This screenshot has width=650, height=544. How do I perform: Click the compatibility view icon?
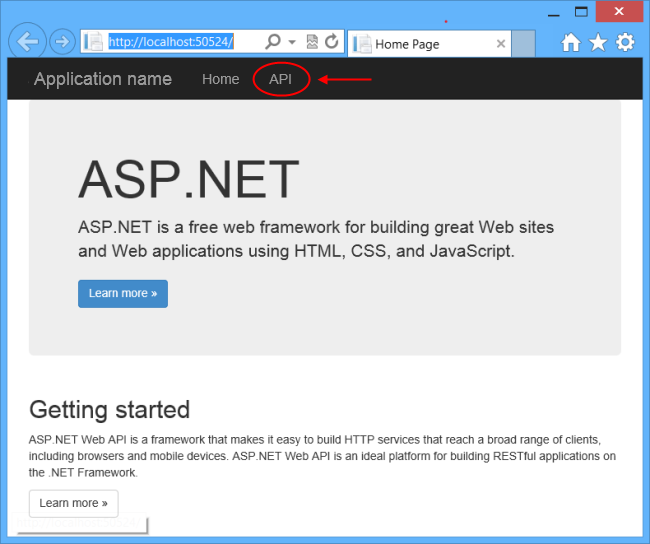coord(312,41)
